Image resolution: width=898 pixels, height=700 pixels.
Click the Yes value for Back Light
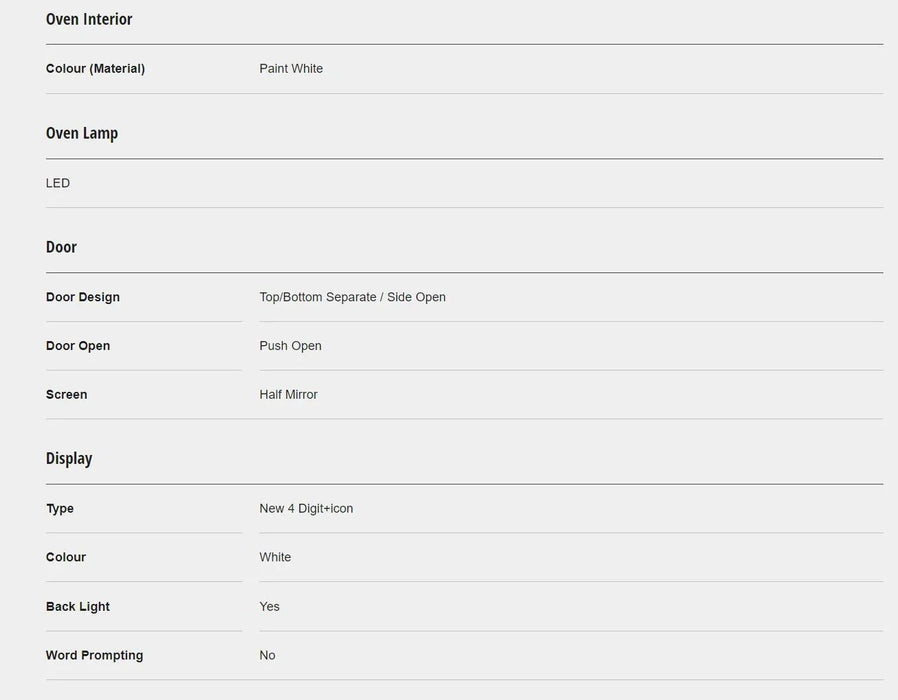point(269,607)
